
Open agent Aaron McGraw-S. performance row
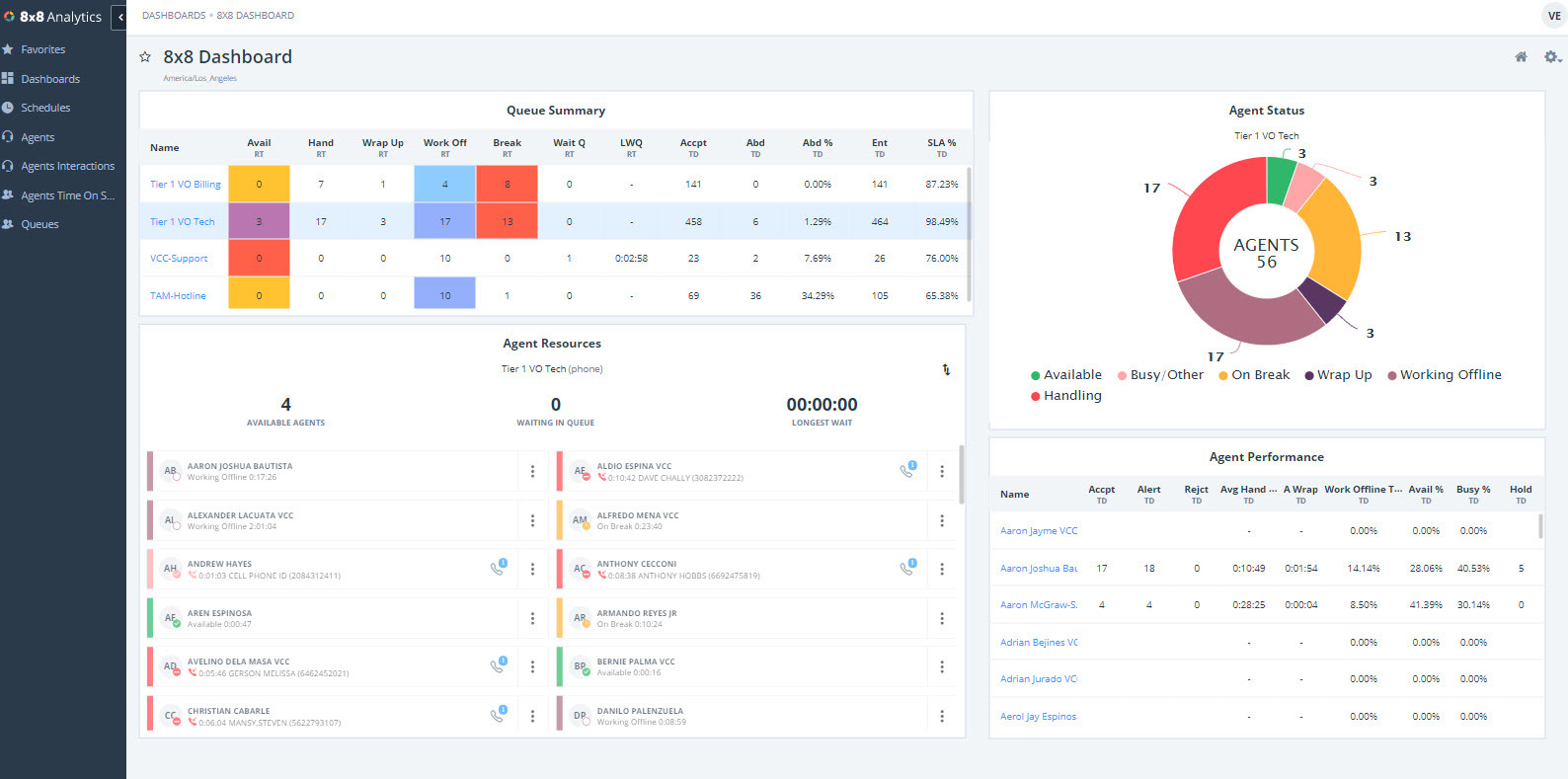(x=1039, y=605)
